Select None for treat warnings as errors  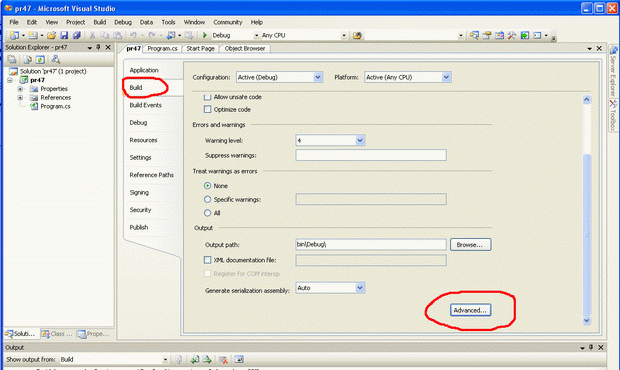207,185
